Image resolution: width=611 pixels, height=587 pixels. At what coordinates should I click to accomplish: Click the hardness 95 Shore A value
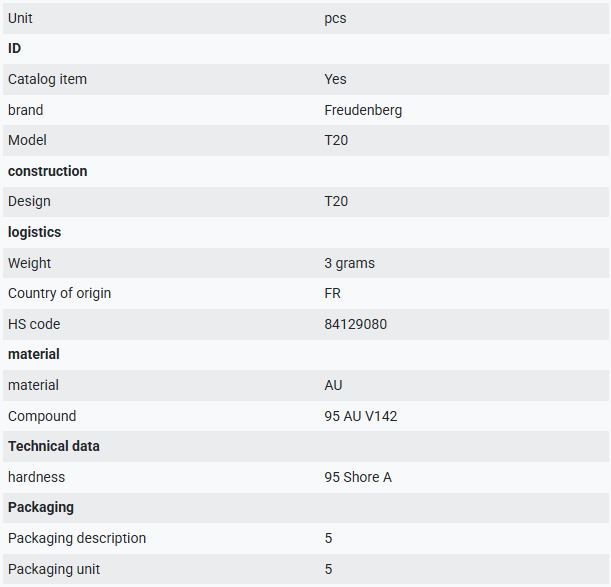[x=358, y=477]
